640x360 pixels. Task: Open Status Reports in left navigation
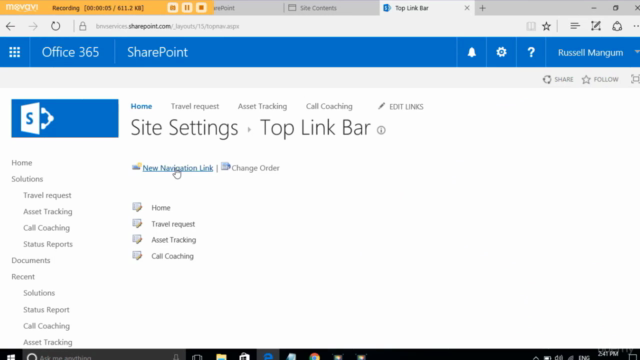coord(48,244)
